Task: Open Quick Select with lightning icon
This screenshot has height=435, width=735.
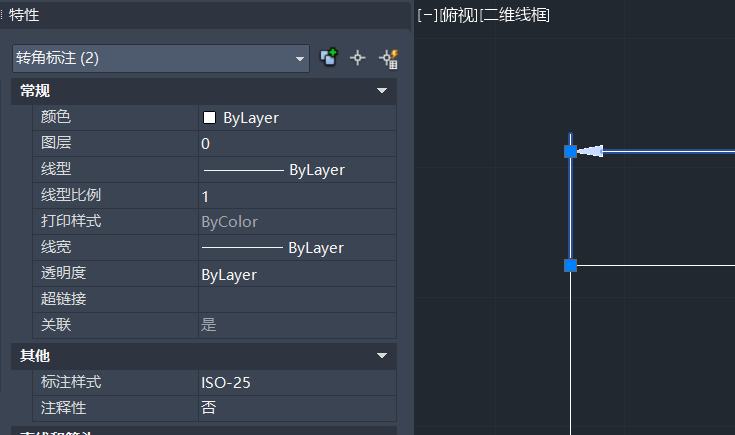Action: tap(389, 58)
